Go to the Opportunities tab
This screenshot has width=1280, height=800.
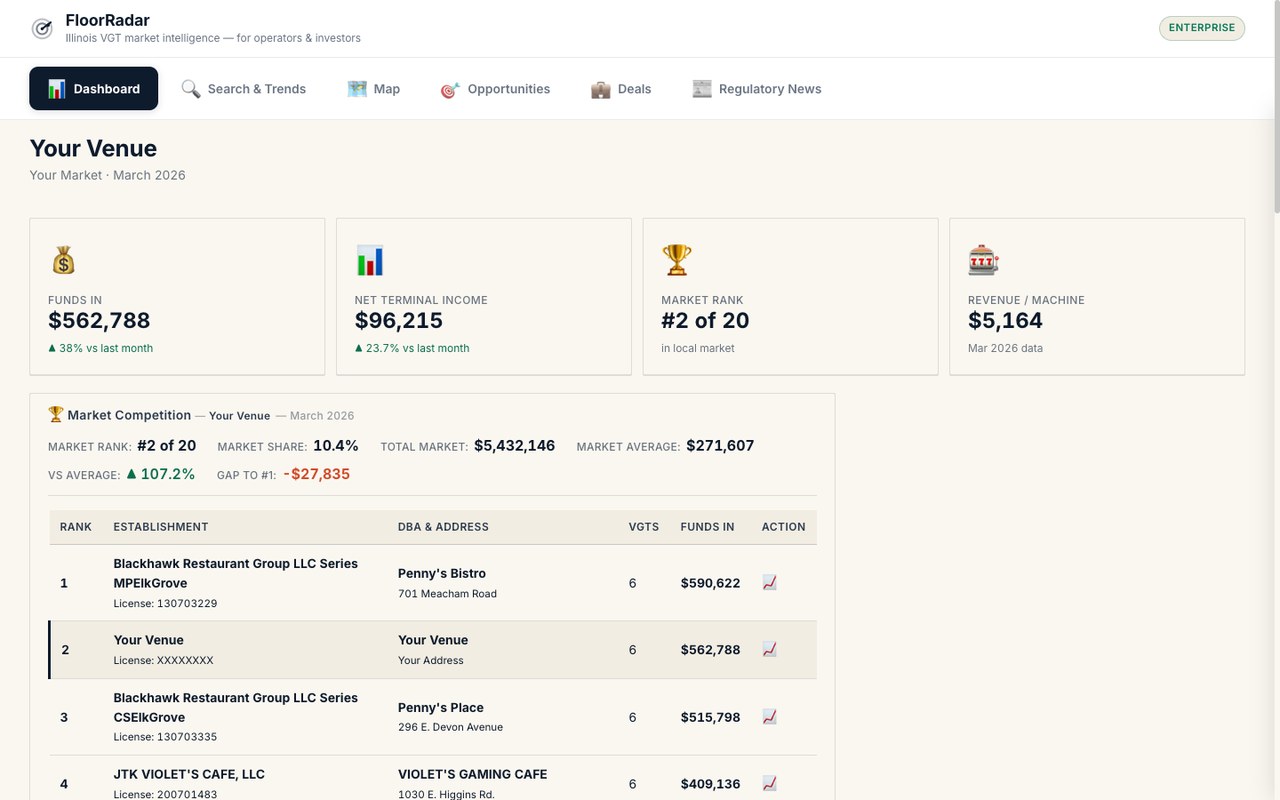(x=495, y=89)
